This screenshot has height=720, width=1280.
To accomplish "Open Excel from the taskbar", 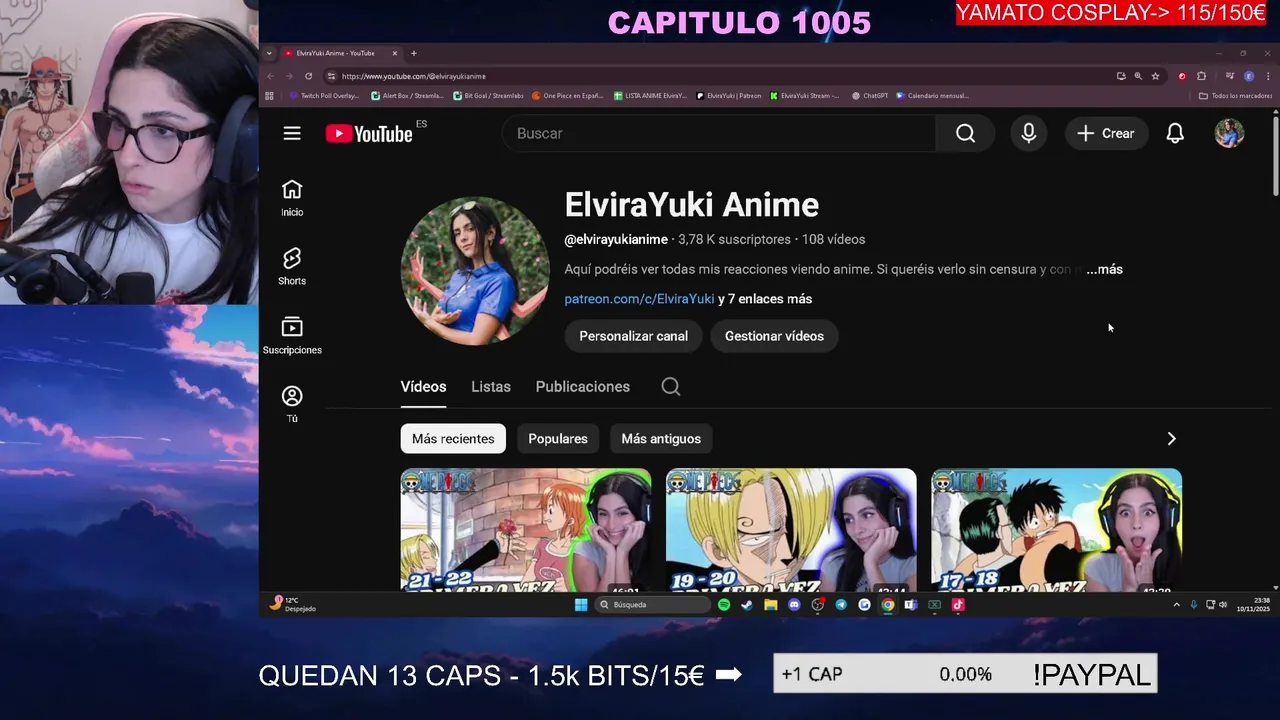I will (x=934, y=605).
